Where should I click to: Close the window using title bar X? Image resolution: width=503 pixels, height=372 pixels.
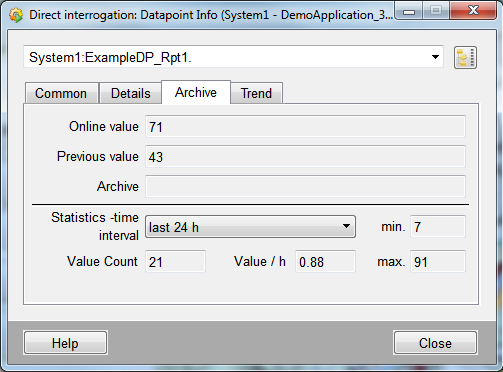[473, 11]
